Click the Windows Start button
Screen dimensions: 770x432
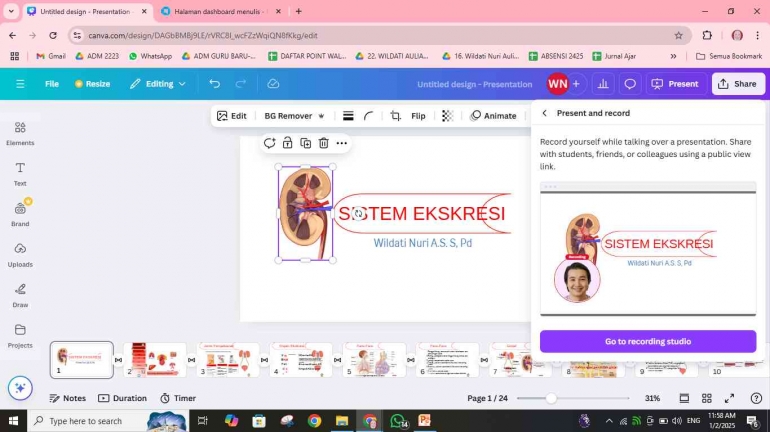click(x=13, y=421)
